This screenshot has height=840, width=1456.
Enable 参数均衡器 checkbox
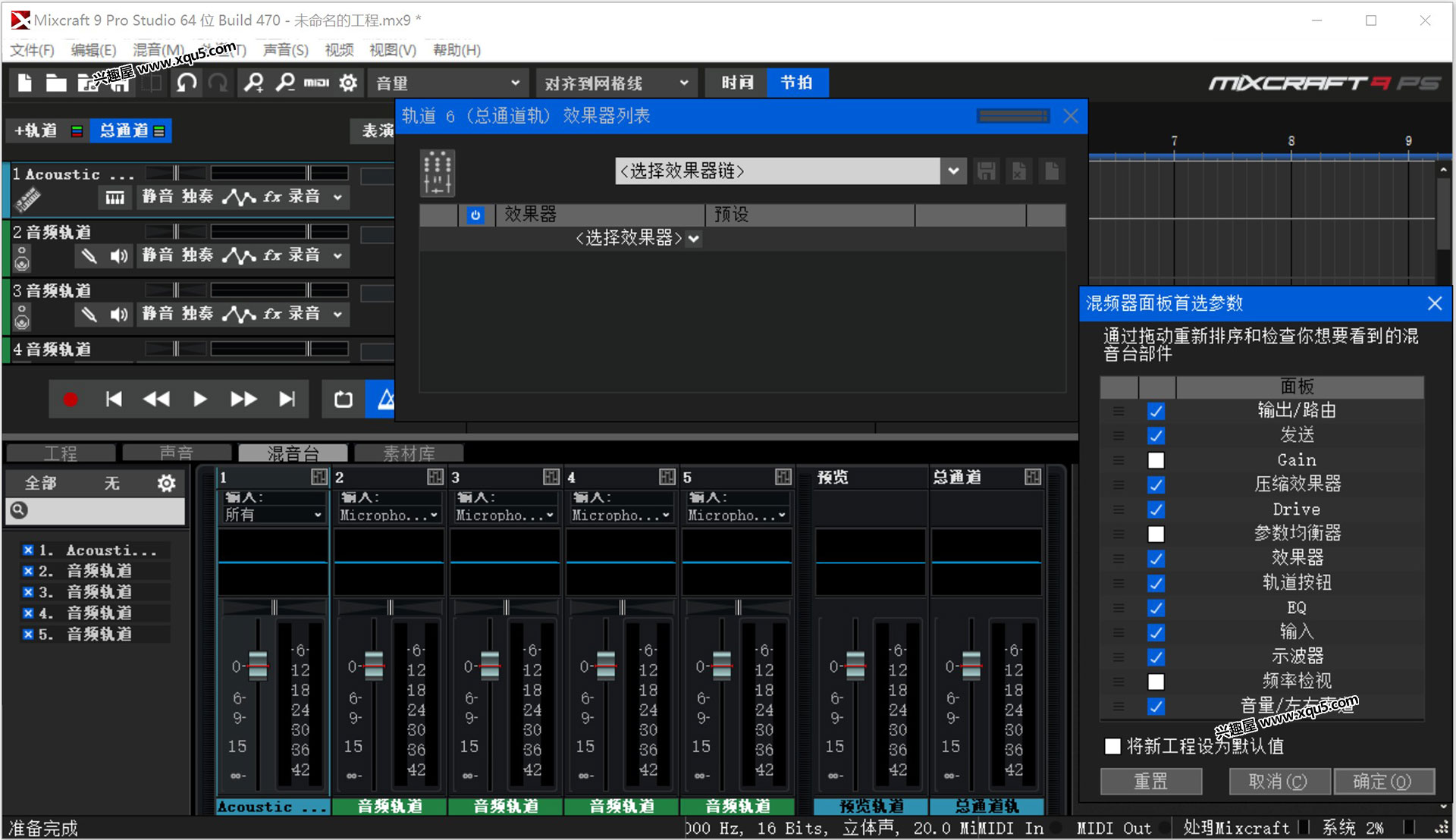tap(1156, 534)
